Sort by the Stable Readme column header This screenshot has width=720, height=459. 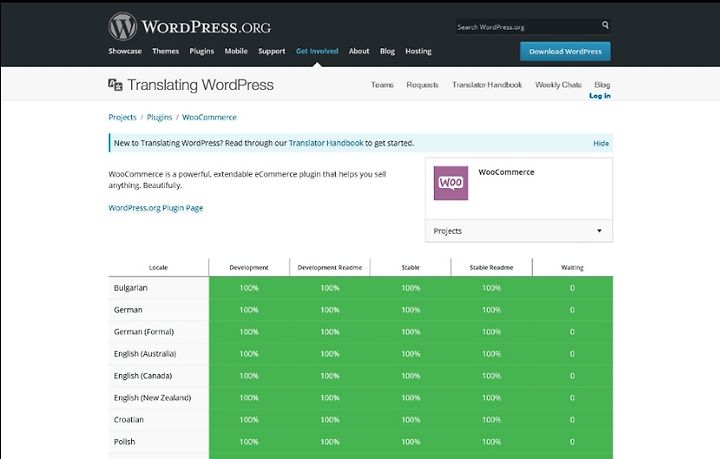(x=491, y=267)
